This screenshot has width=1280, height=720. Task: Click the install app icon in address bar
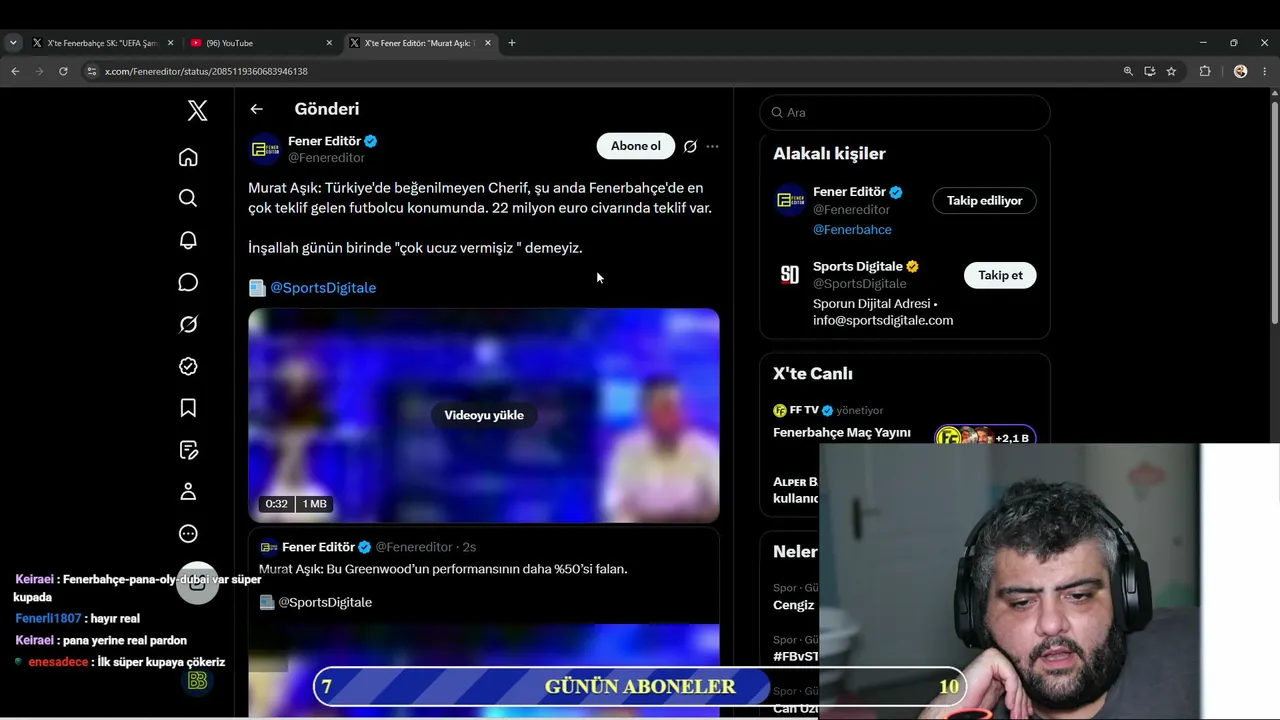point(1150,71)
